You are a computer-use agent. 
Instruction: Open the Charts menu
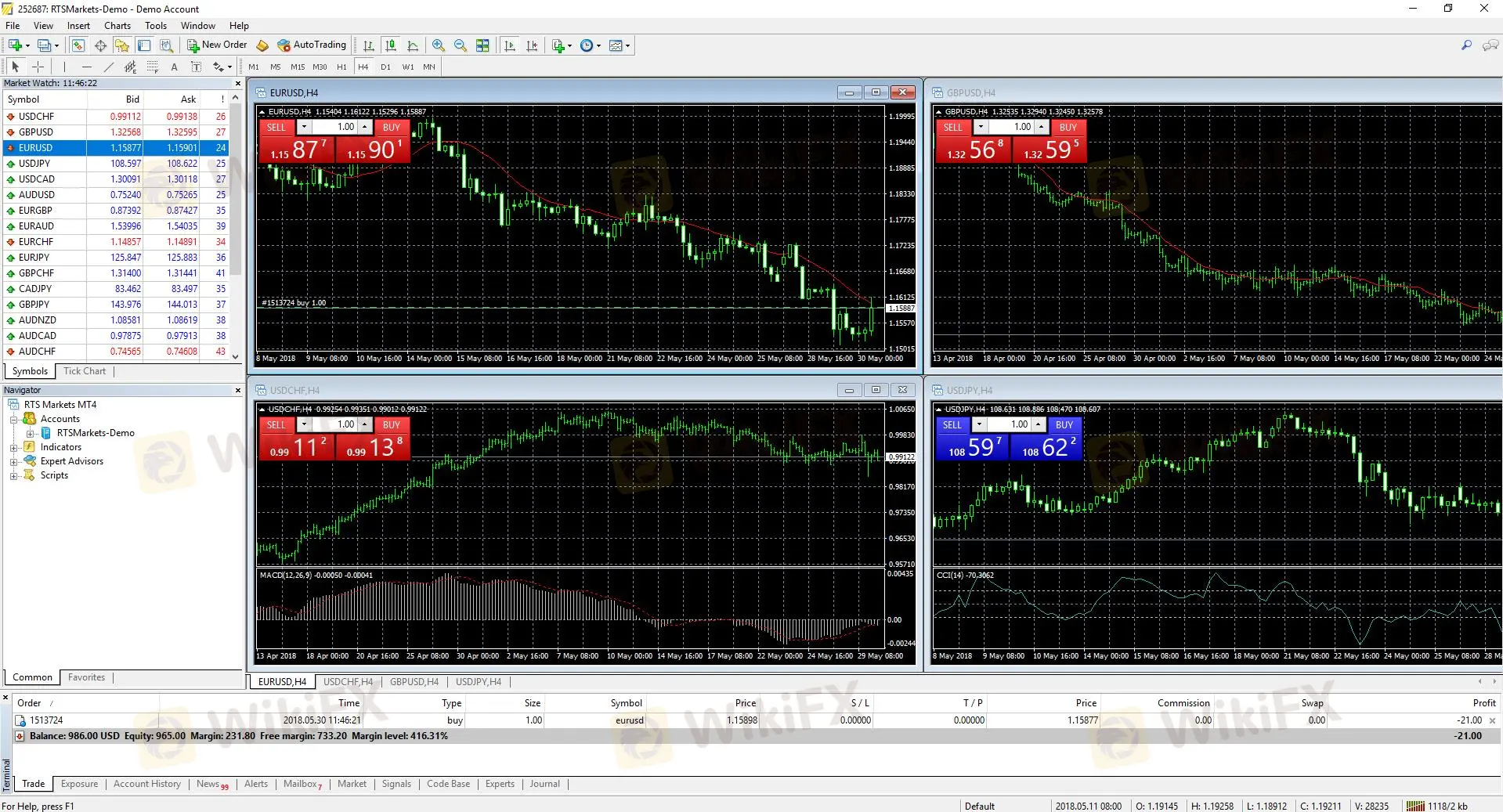(116, 25)
